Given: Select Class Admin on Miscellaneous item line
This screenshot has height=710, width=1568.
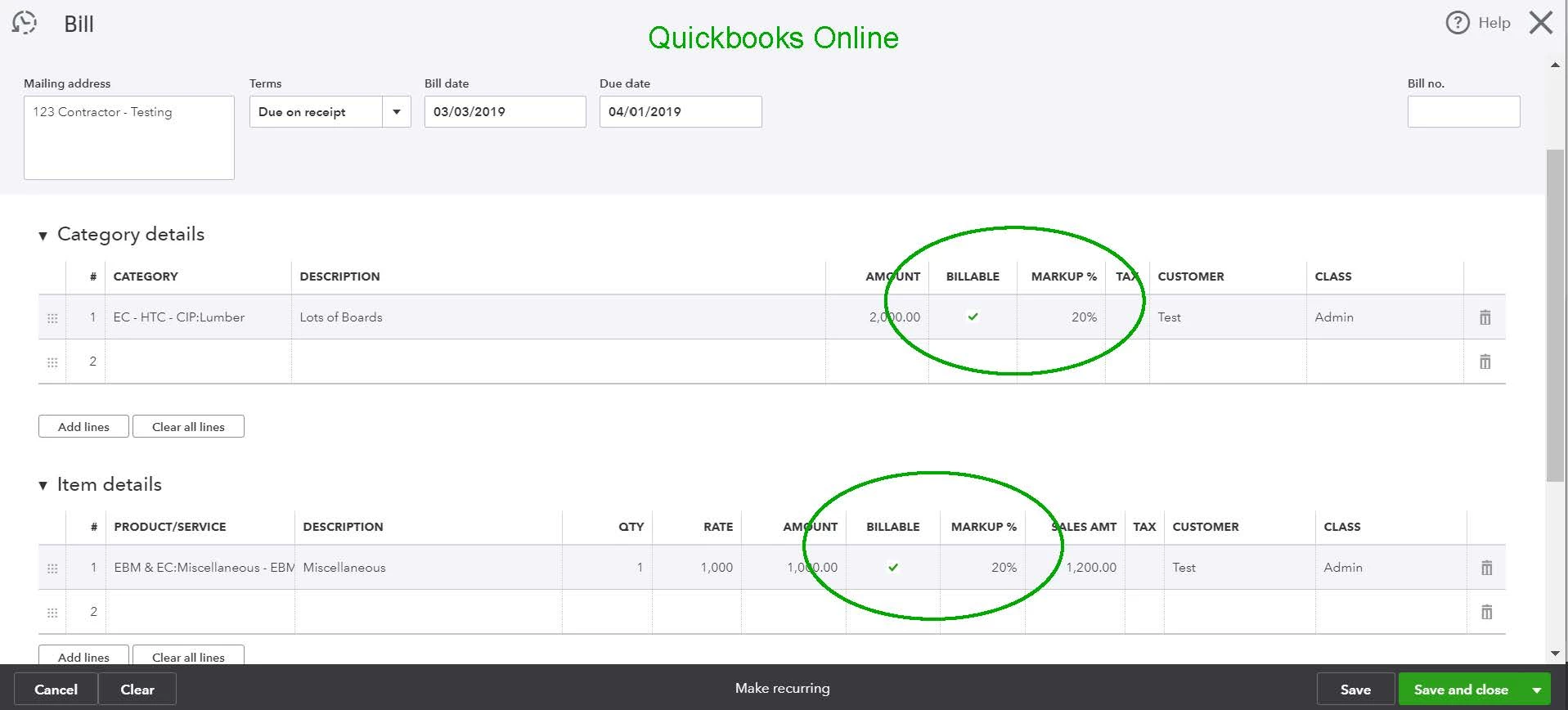Looking at the screenshot, I should click(1391, 568).
